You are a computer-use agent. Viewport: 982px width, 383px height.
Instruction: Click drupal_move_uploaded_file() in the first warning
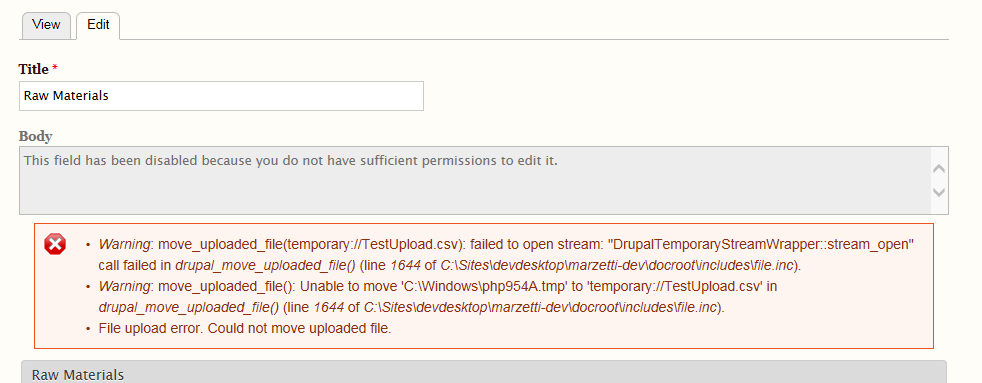(265, 265)
